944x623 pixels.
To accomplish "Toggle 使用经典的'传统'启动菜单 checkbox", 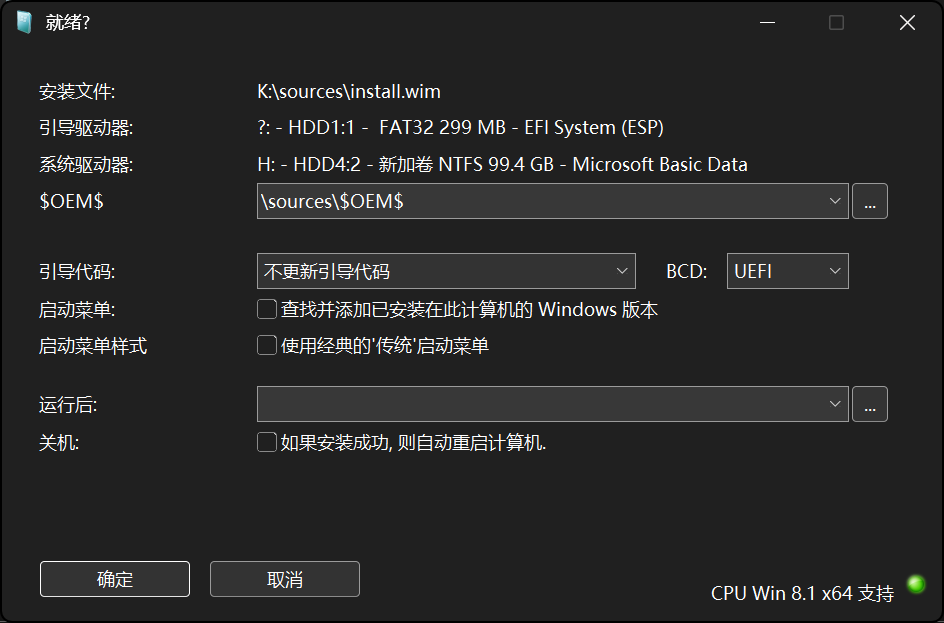I will click(x=267, y=346).
